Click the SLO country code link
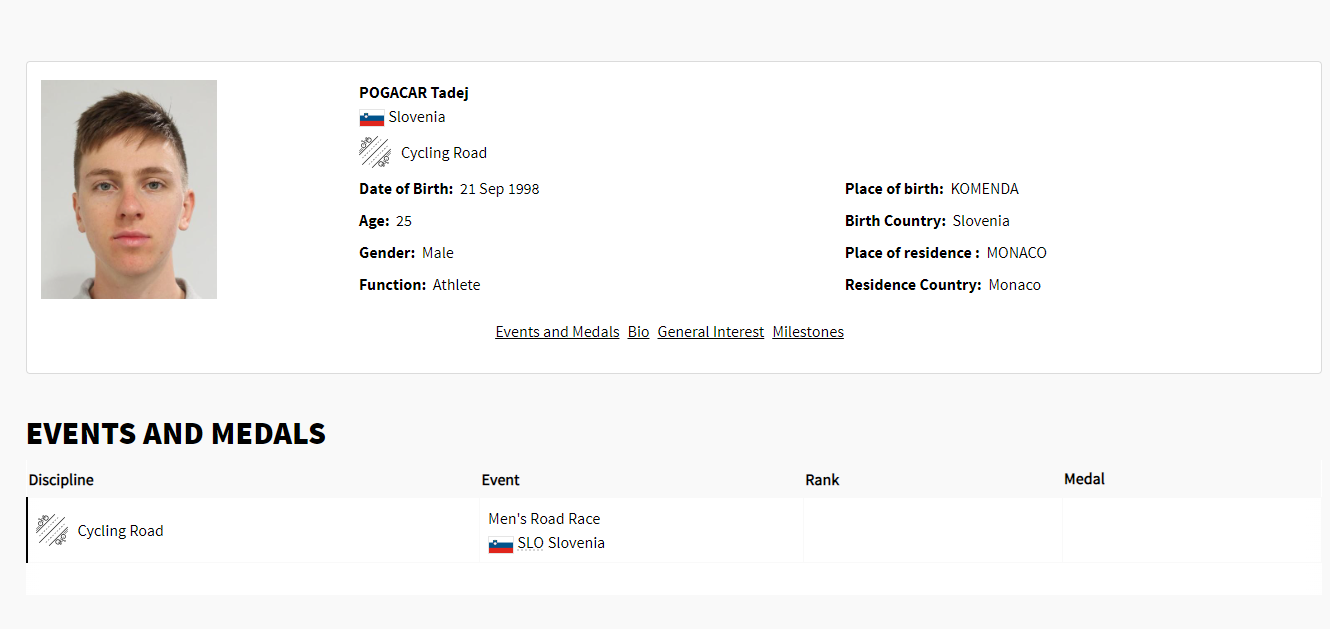This screenshot has height=629, width=1330. pyautogui.click(x=530, y=543)
